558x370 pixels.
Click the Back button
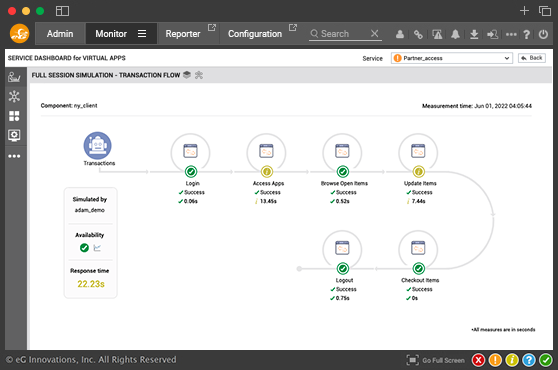[x=532, y=58]
